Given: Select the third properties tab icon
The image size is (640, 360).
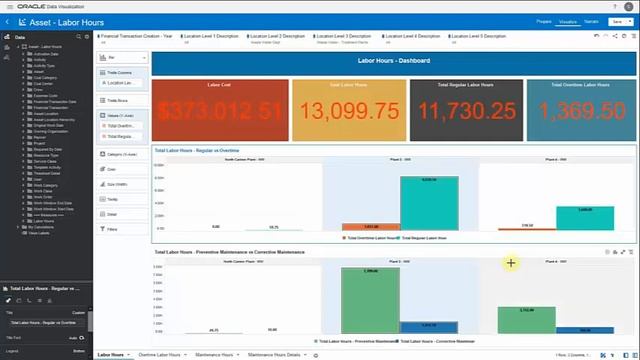Looking at the screenshot, I should click(x=29, y=300).
